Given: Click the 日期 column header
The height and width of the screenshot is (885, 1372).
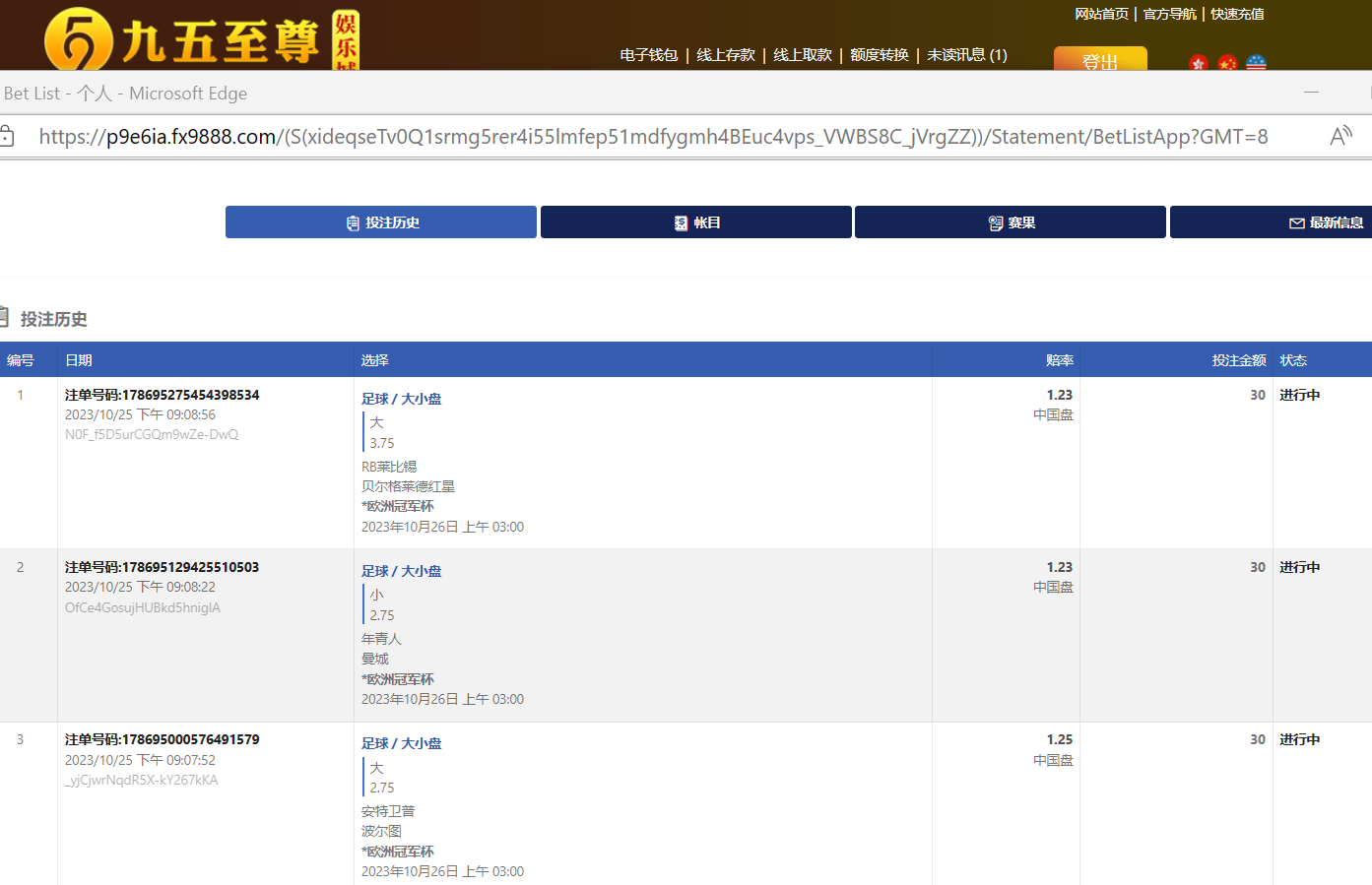Looking at the screenshot, I should [x=79, y=360].
